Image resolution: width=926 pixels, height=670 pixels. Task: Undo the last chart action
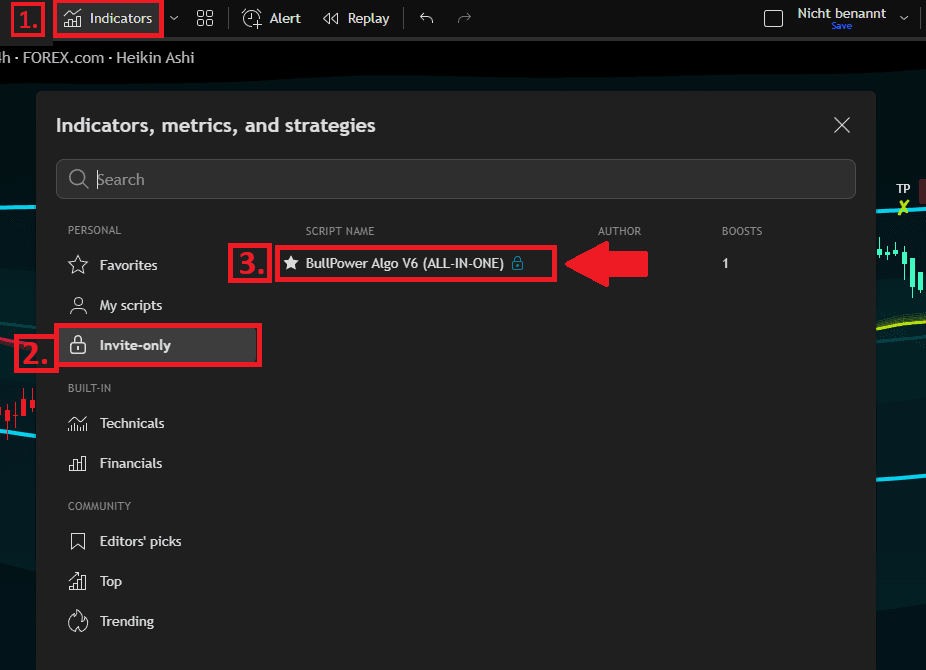tap(426, 18)
